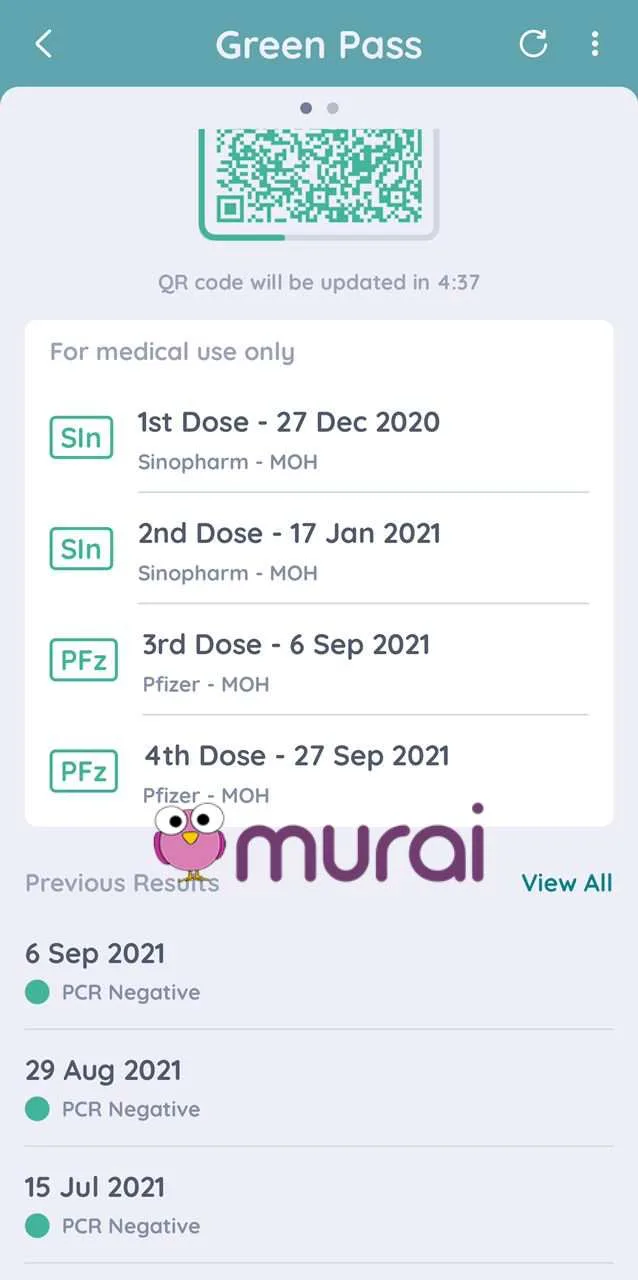Tap the back arrow icon
The width and height of the screenshot is (638, 1280).
[x=43, y=44]
